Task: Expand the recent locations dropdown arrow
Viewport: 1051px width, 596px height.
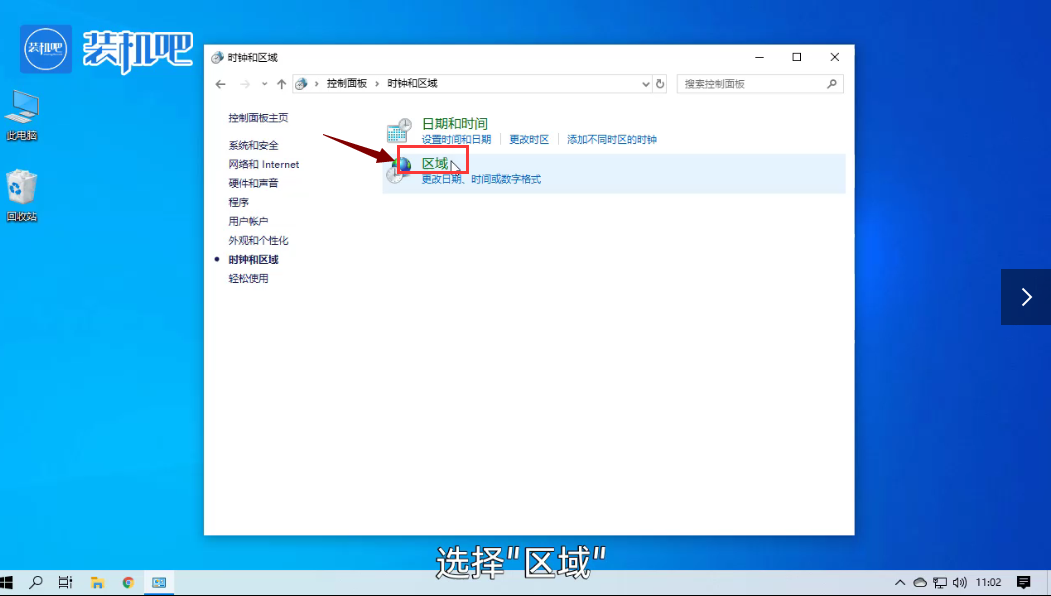Action: (x=264, y=84)
